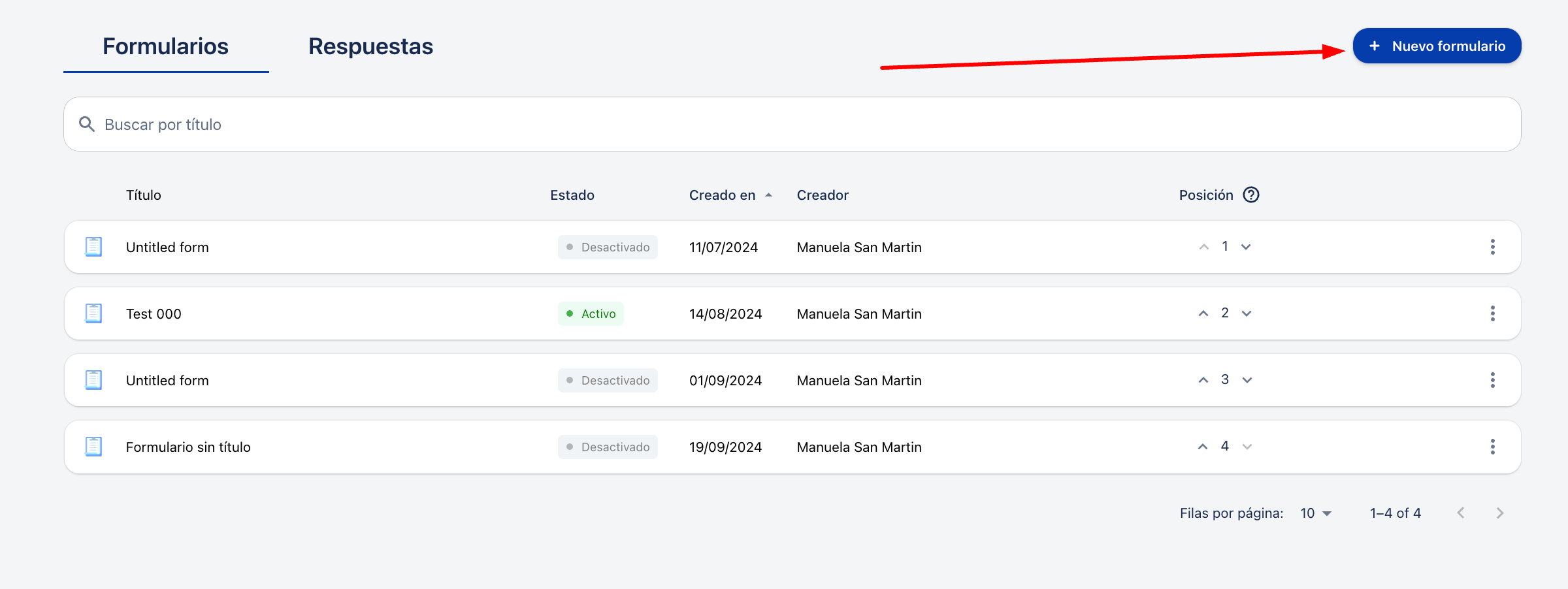
Task: Click the form icon of Formulario sin título
Action: coord(94,447)
